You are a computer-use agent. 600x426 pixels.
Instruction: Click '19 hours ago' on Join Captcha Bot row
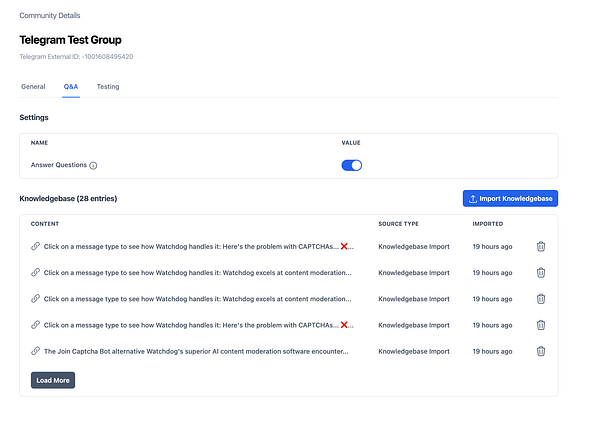pos(492,351)
